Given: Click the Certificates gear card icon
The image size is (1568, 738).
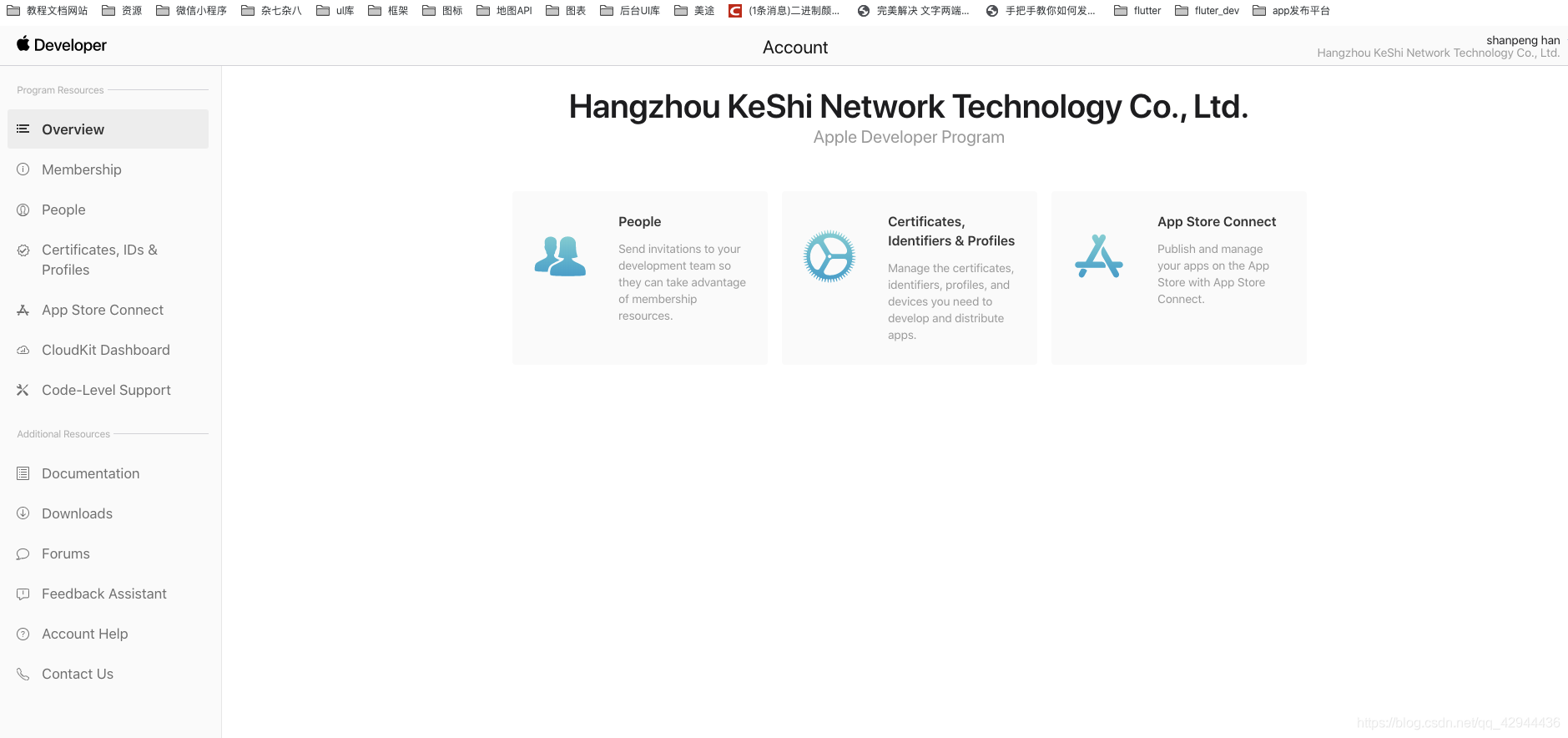Looking at the screenshot, I should (829, 256).
